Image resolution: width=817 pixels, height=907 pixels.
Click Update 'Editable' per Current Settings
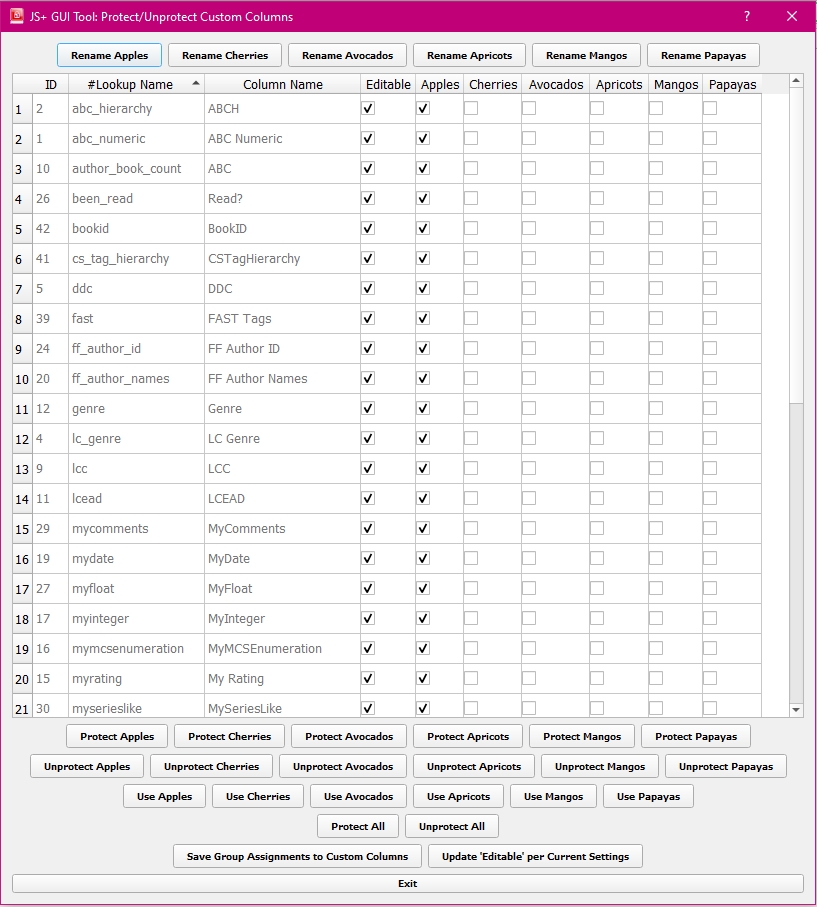[x=535, y=857]
